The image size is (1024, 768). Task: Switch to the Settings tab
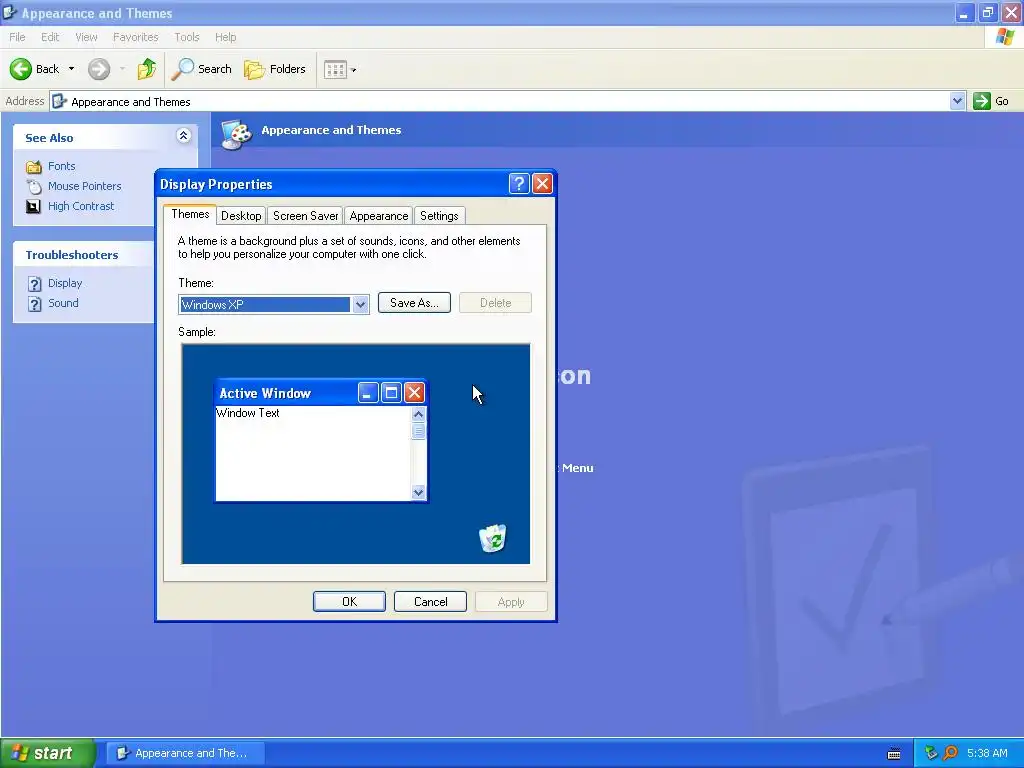click(x=439, y=216)
